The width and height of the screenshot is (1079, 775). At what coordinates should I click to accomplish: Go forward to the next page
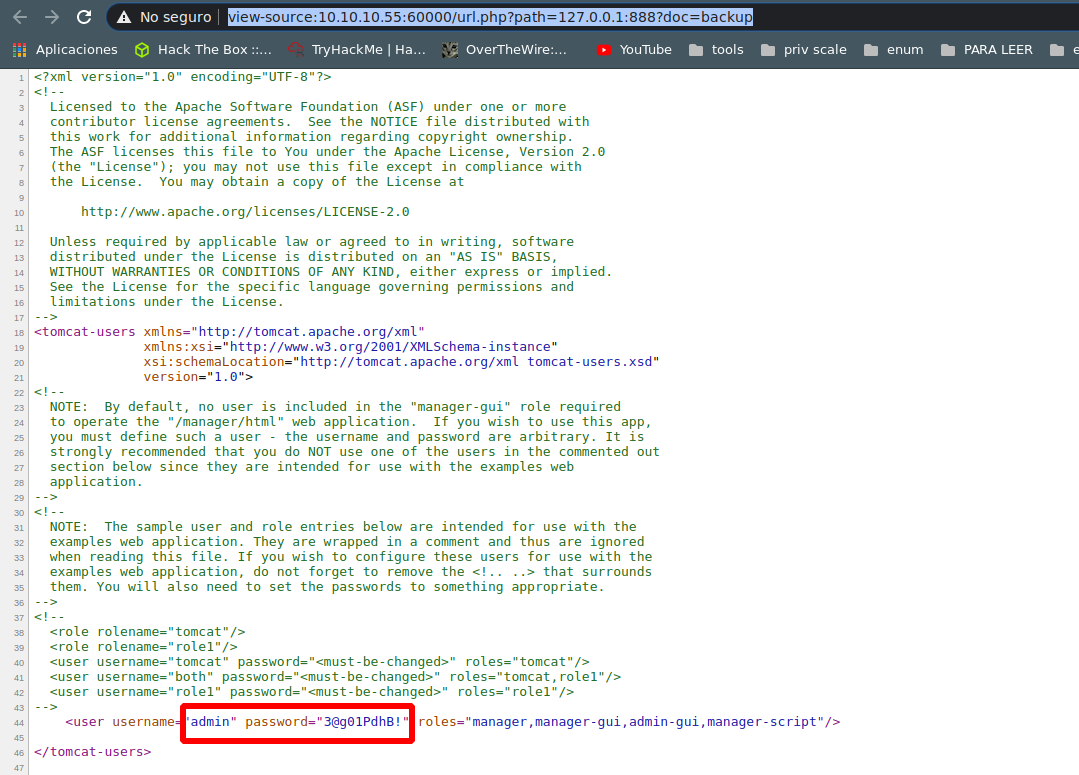(x=52, y=17)
